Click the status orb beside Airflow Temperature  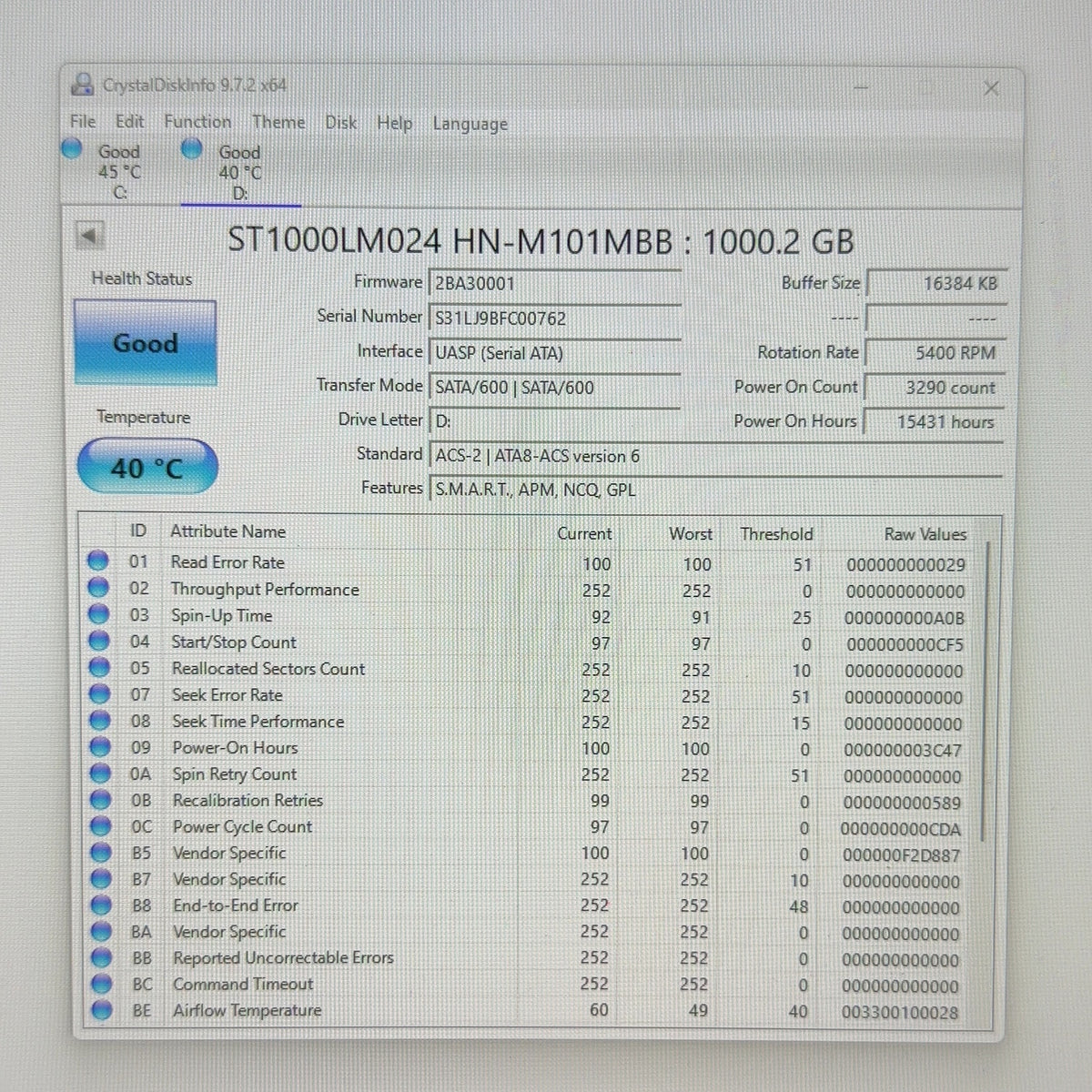(x=102, y=1010)
